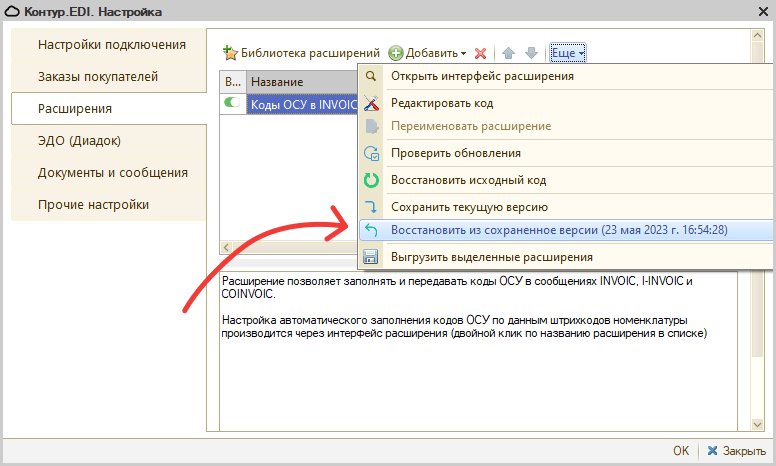
Task: Move extension up with the arrow icon
Action: pyautogui.click(x=508, y=53)
